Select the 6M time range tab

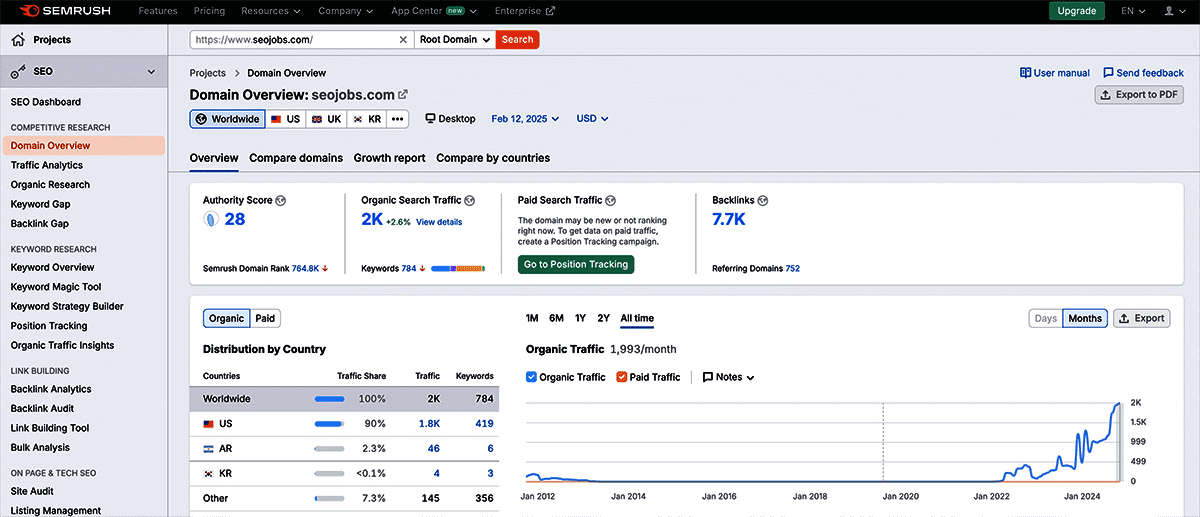pyautogui.click(x=556, y=318)
